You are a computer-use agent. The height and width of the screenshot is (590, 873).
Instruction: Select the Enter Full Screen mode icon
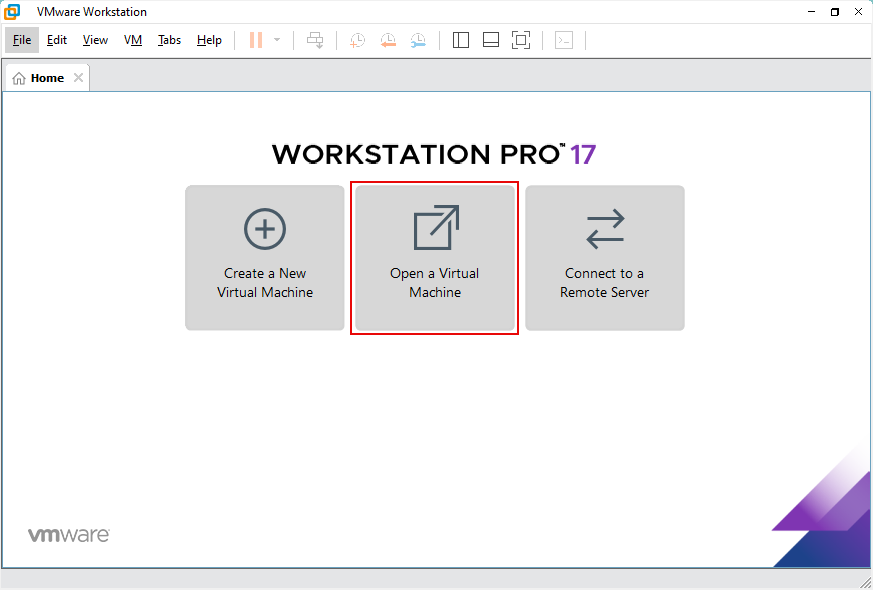[x=520, y=40]
